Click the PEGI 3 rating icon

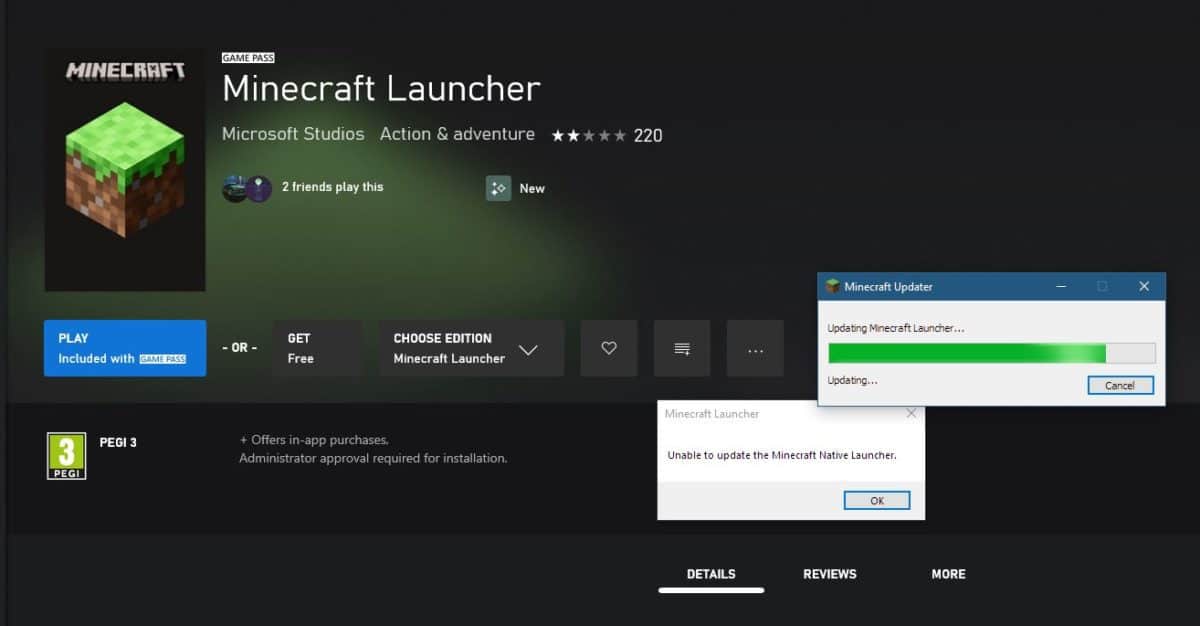(x=66, y=456)
